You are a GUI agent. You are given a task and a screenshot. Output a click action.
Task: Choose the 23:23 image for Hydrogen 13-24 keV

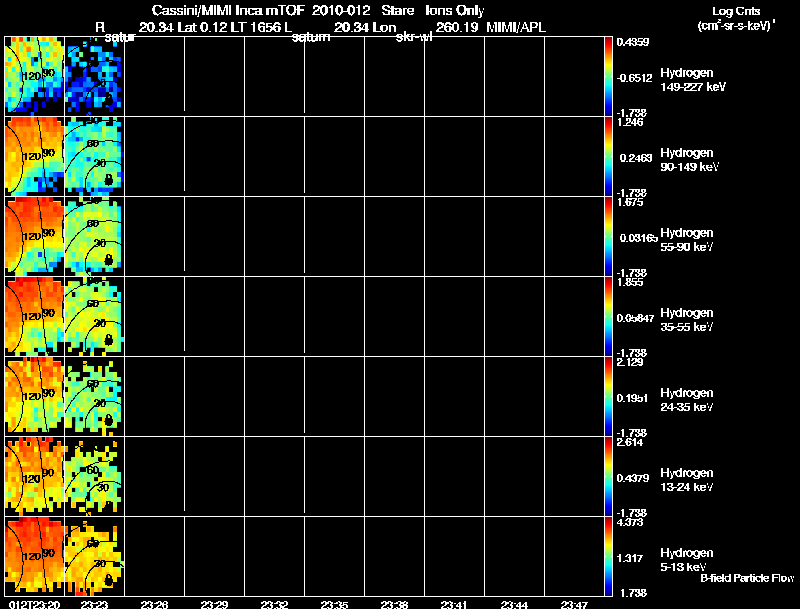pos(94,476)
